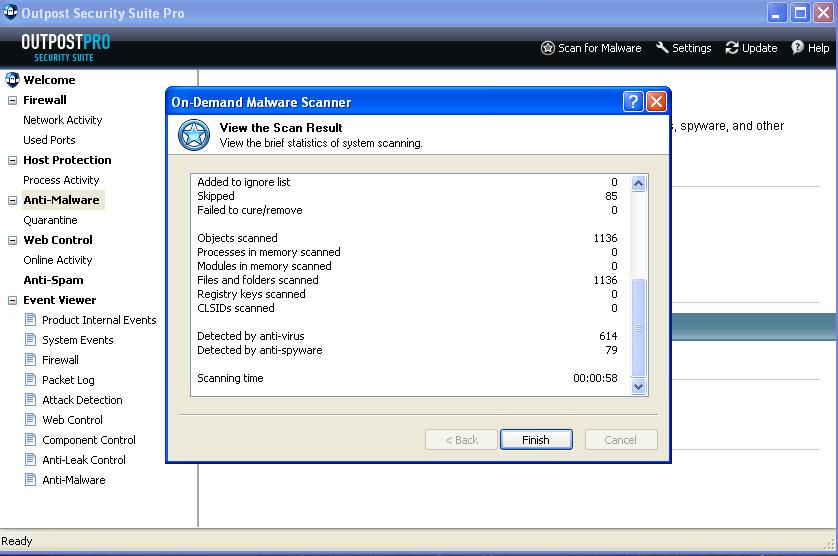Viewport: 838px width, 556px height.
Task: Open Product Internal Events log
Action: 99,320
